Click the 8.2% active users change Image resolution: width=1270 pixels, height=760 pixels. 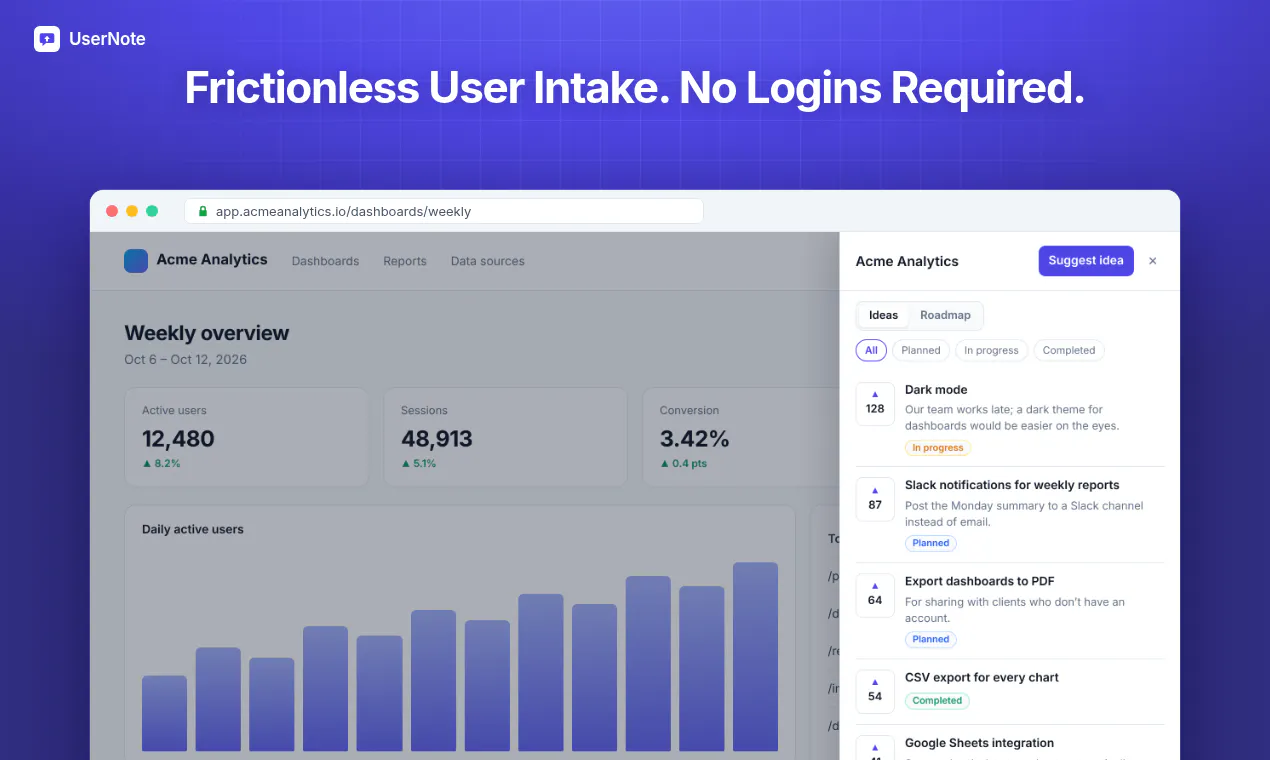(161, 464)
